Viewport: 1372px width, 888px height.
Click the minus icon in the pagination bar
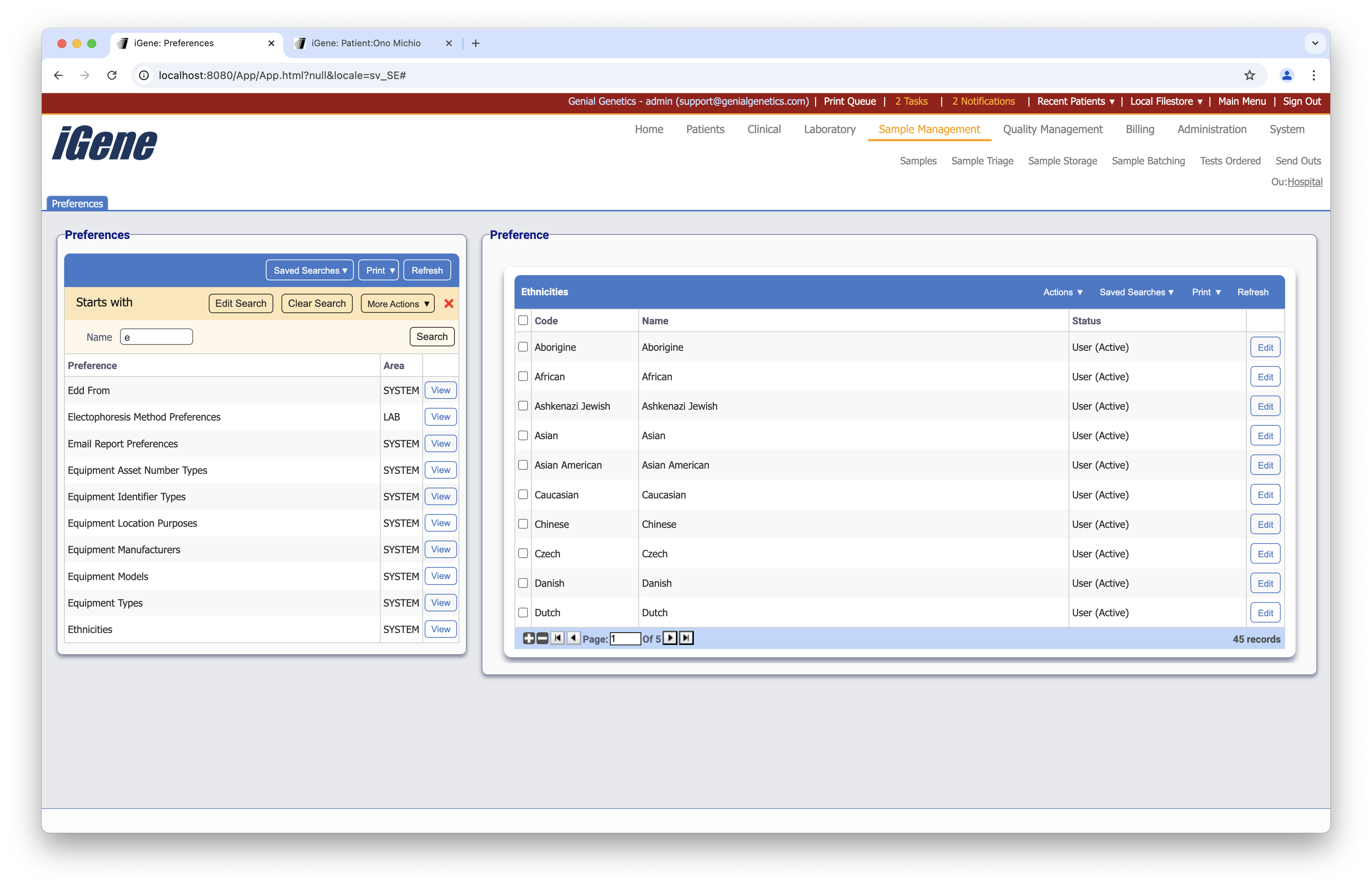point(542,638)
